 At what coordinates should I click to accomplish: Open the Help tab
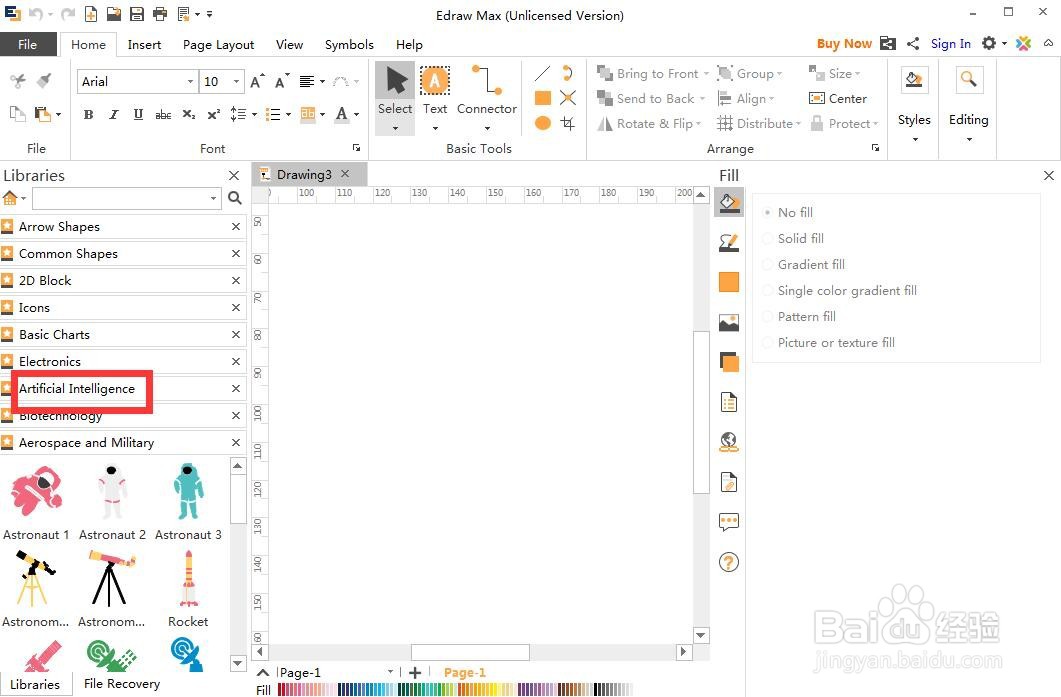[409, 45]
